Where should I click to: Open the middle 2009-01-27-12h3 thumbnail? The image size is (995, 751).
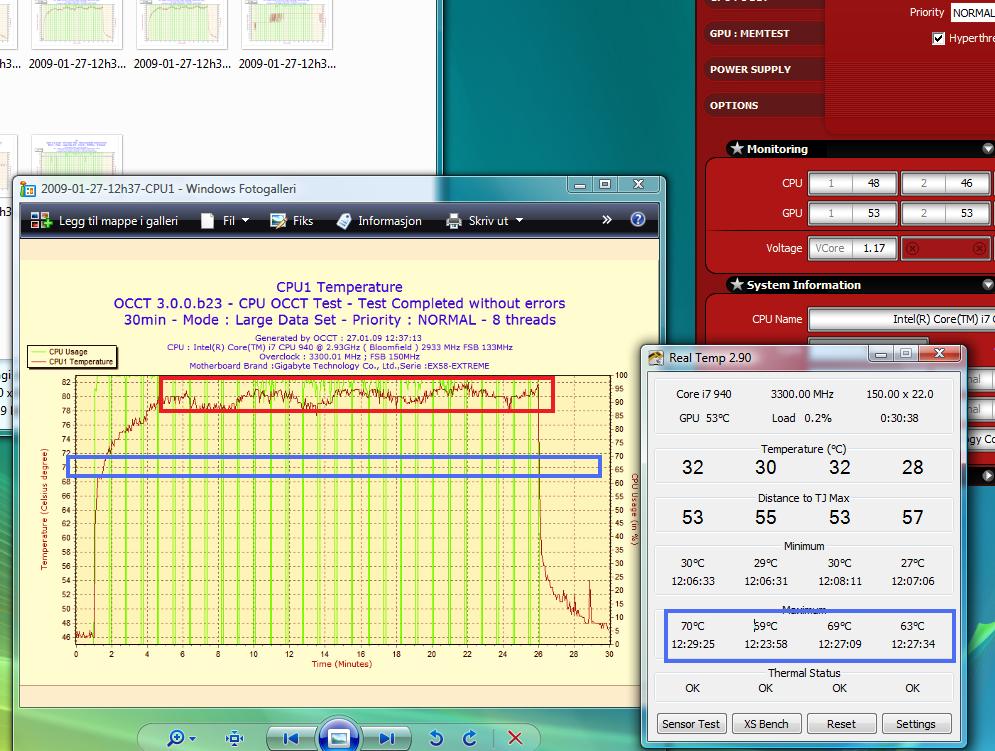tap(181, 33)
